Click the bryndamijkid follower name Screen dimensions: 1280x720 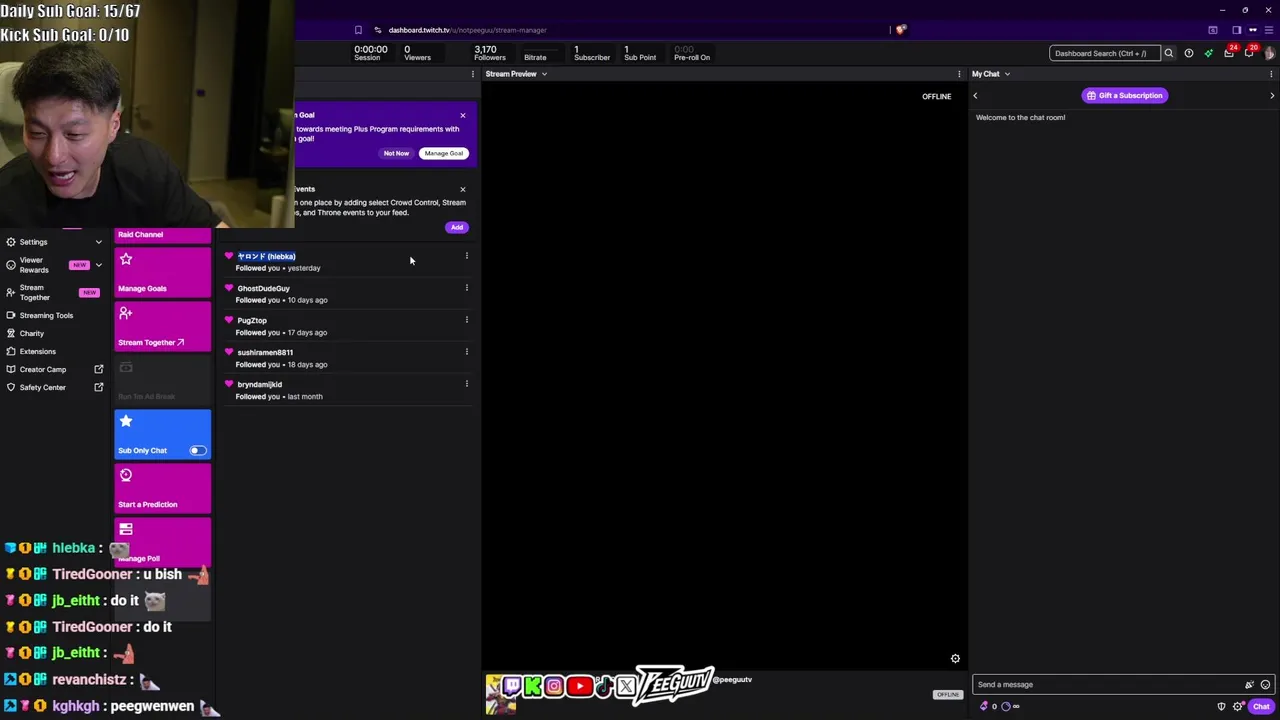[259, 384]
